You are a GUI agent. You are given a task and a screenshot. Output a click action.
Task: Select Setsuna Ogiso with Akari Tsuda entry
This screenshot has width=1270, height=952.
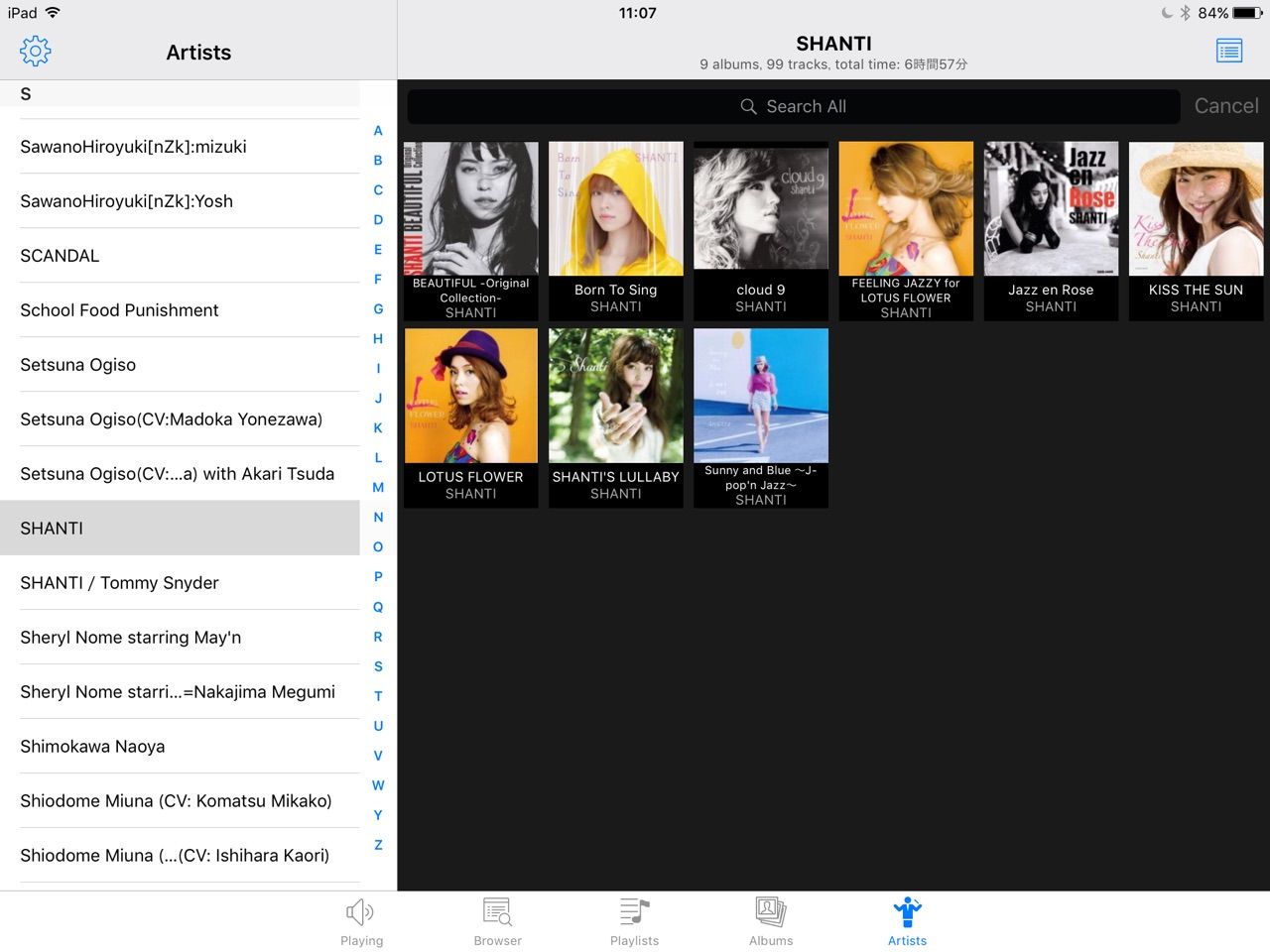180,474
